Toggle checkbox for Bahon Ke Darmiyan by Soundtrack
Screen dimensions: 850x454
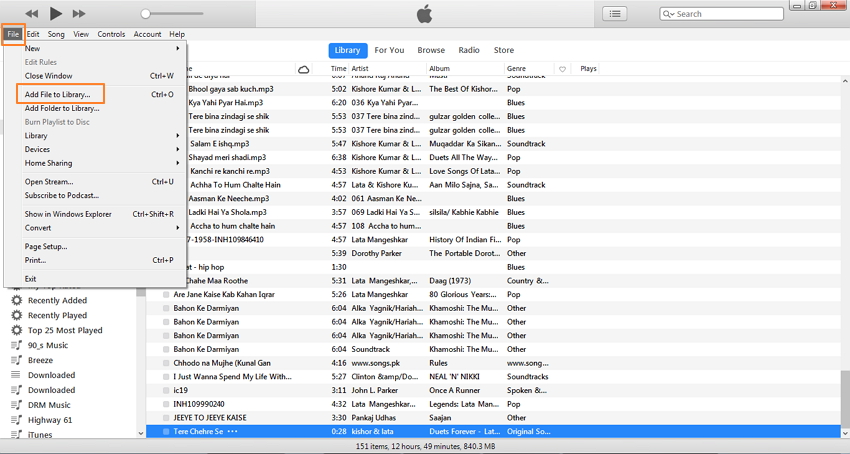[166, 349]
